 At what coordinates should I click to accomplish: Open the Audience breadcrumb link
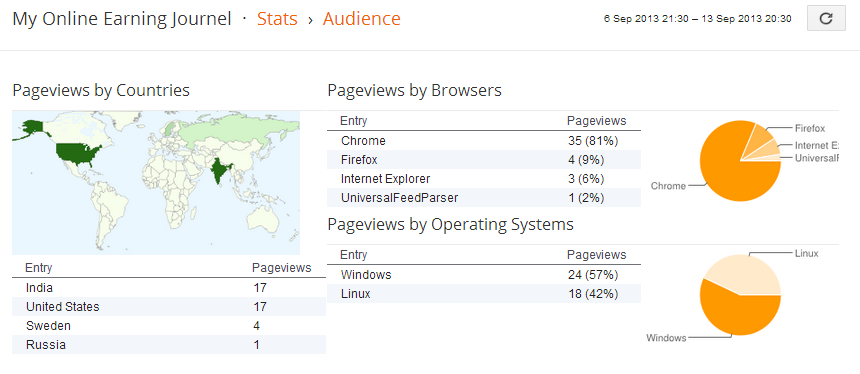tap(361, 19)
